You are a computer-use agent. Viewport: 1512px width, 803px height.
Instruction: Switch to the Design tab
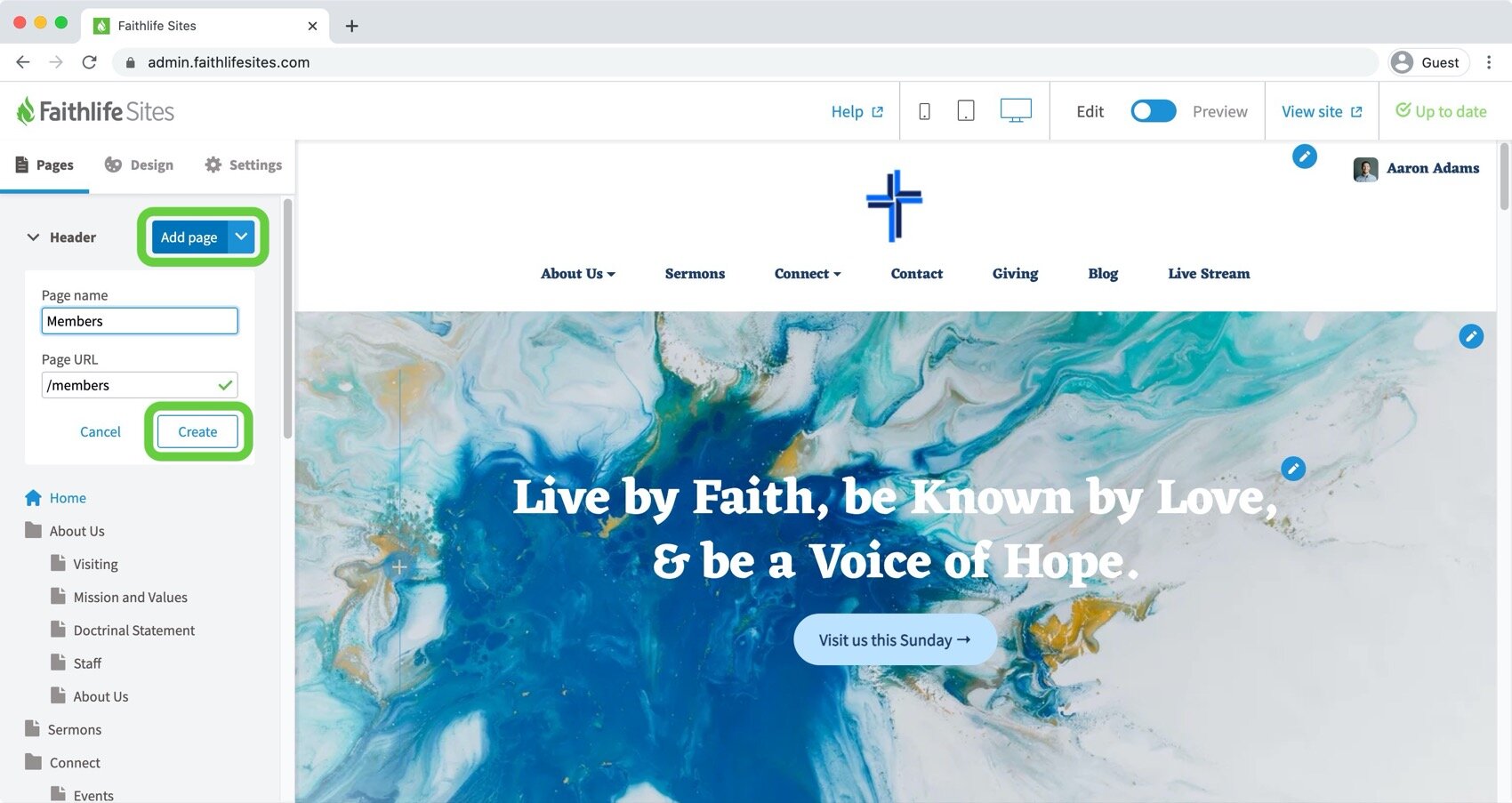coord(139,165)
